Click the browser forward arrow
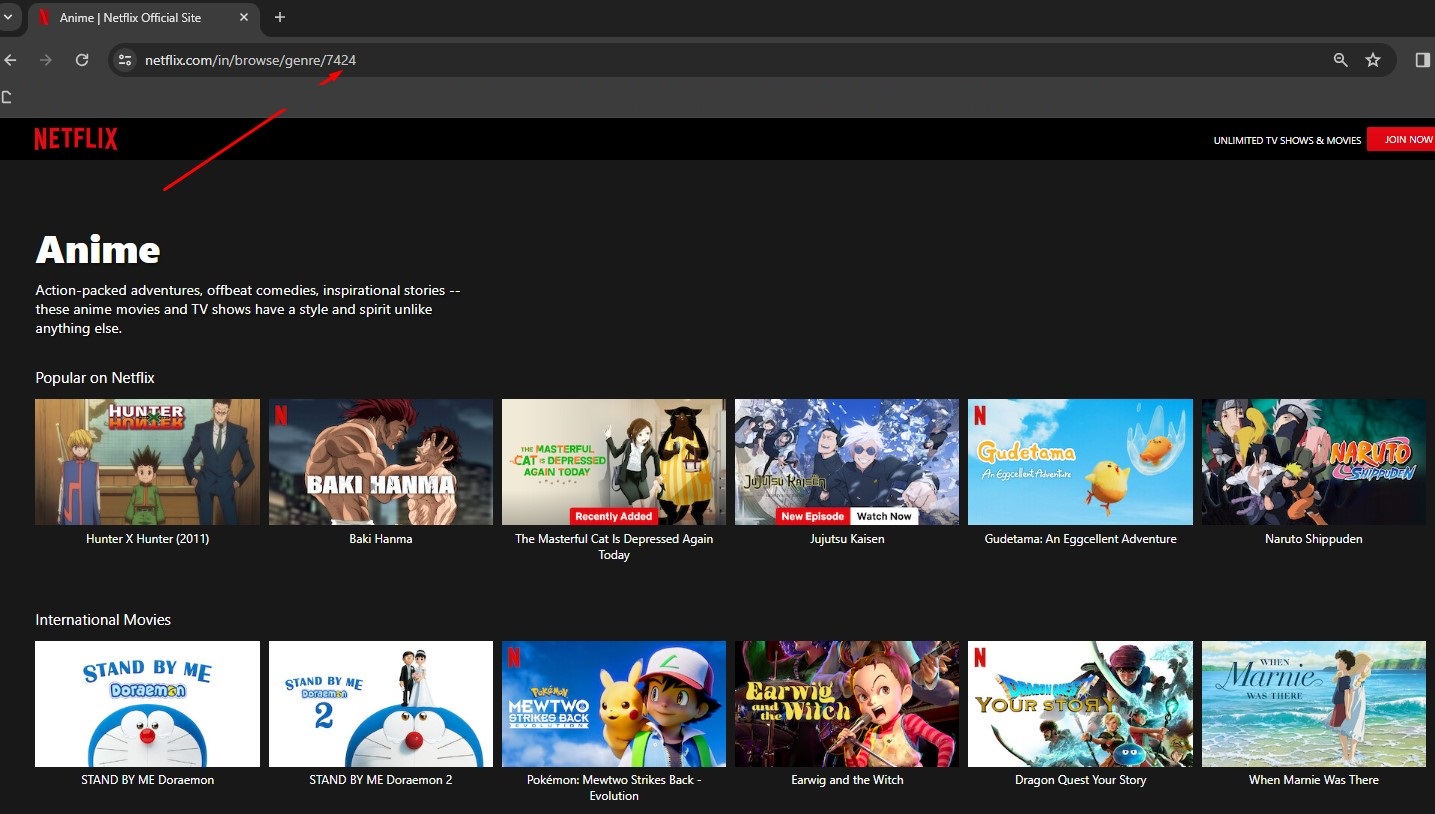The width and height of the screenshot is (1435, 814). [x=45, y=60]
